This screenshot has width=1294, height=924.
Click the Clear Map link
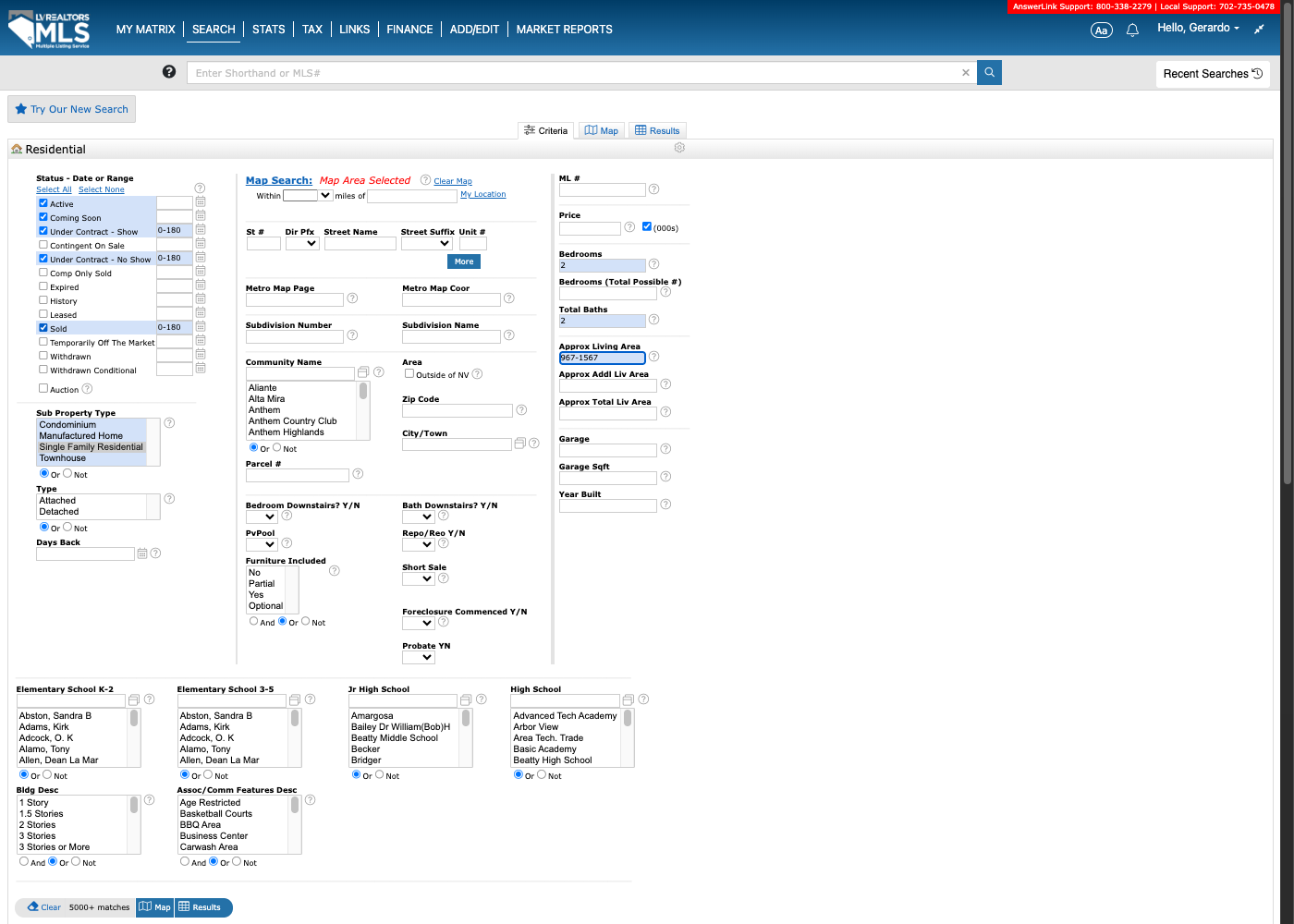pyautogui.click(x=453, y=181)
